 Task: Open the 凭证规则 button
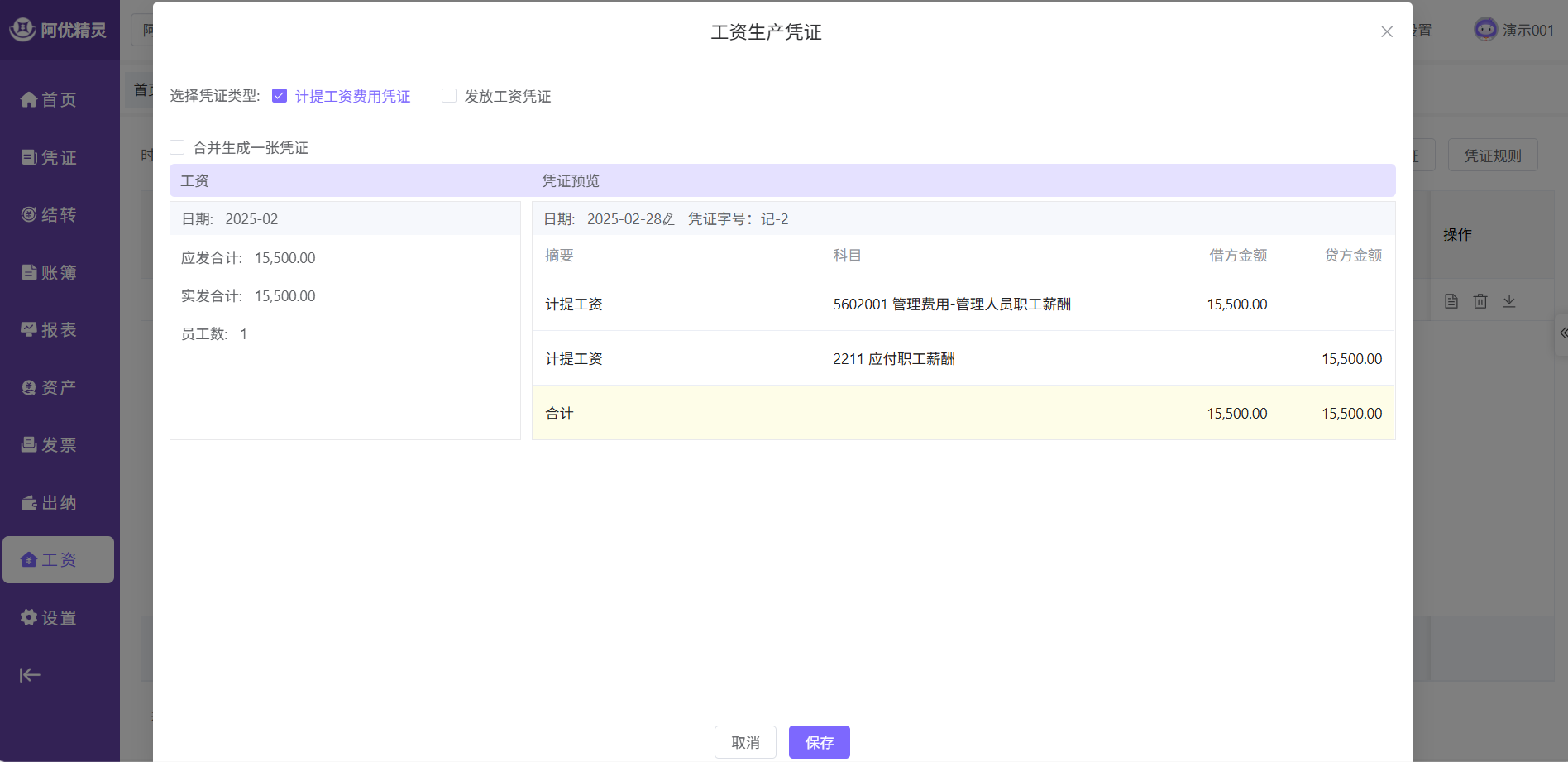pyautogui.click(x=1492, y=156)
